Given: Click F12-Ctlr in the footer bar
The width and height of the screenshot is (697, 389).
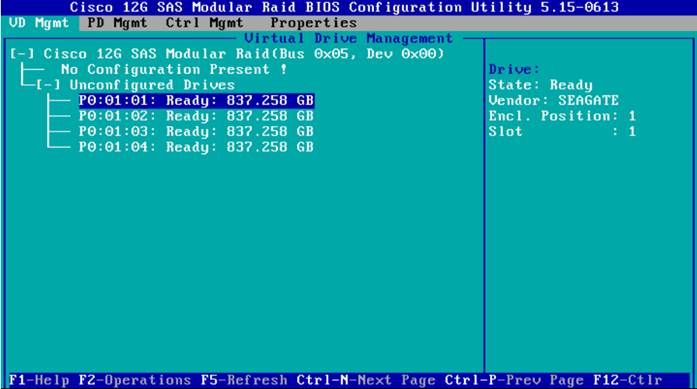Looking at the screenshot, I should (628, 381).
